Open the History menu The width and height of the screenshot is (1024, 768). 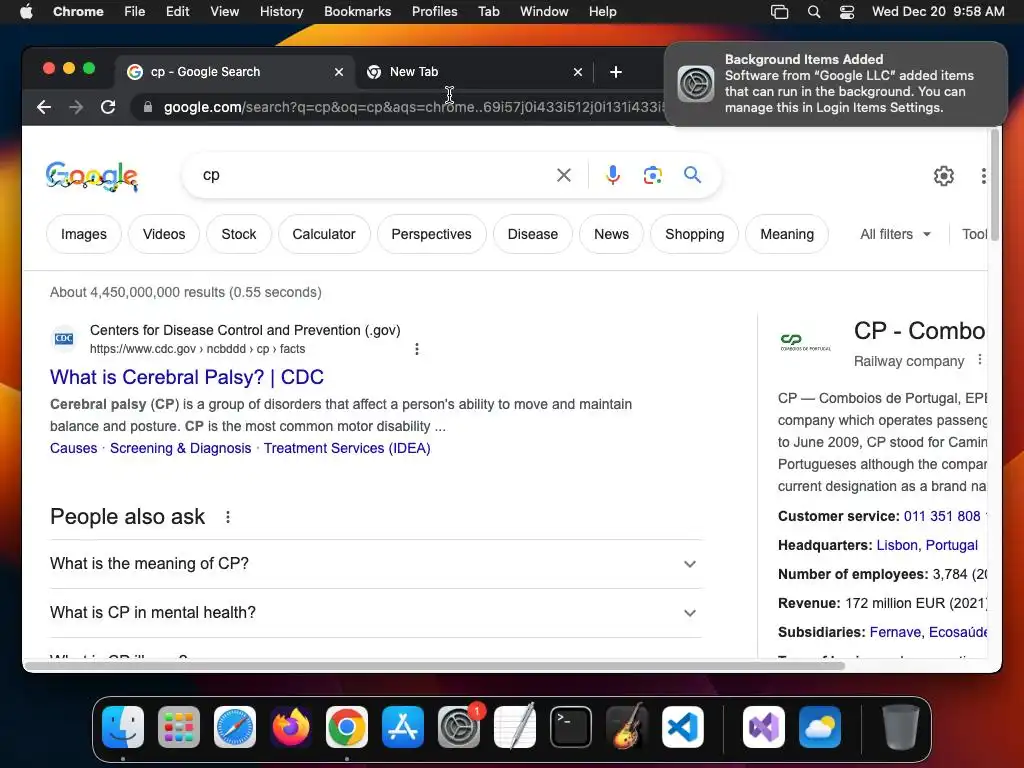tap(281, 12)
